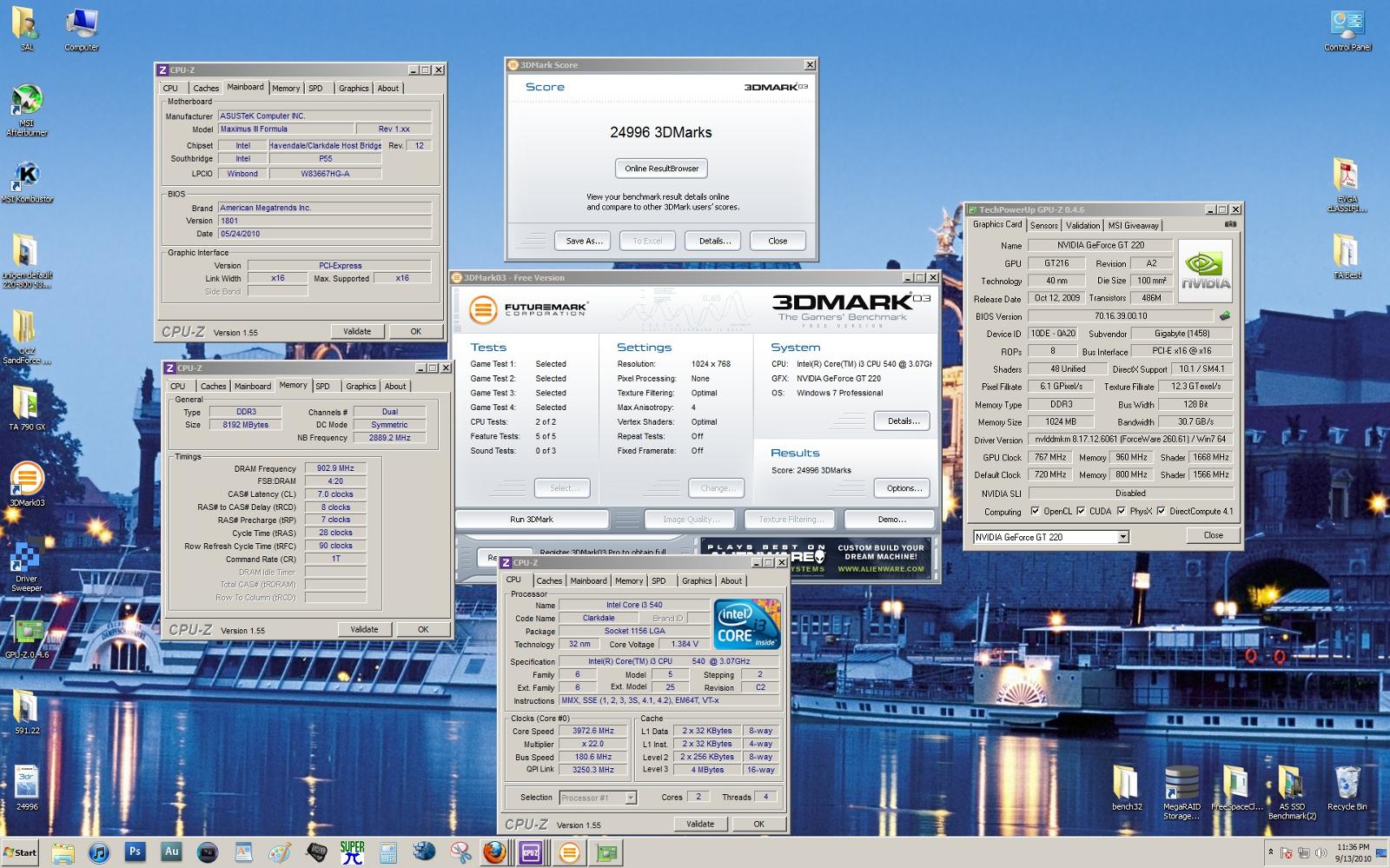This screenshot has width=1390, height=868.
Task: Open Control Panel desktop icon
Action: 1347,29
